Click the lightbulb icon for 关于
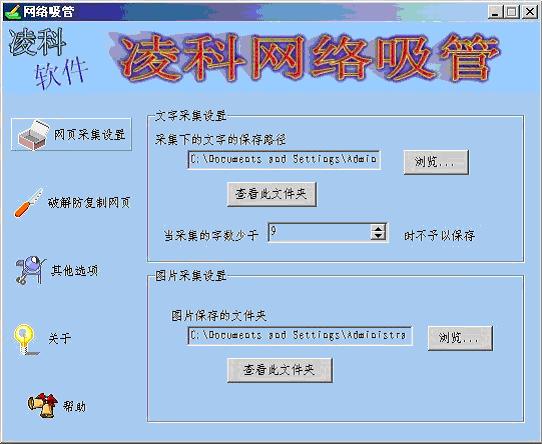542x444 pixels. pyautogui.click(x=25, y=339)
